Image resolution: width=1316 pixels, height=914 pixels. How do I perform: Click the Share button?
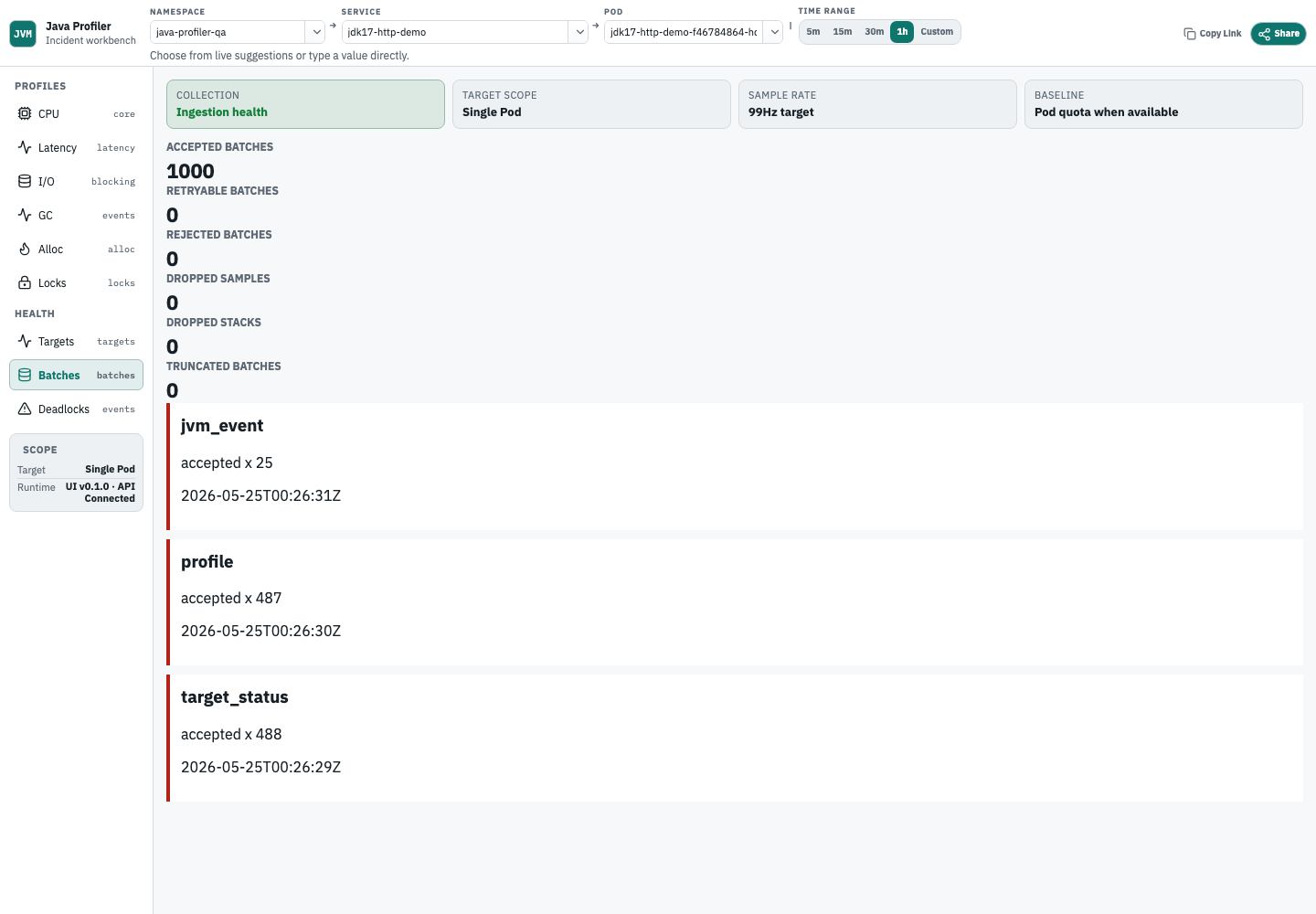(1279, 34)
